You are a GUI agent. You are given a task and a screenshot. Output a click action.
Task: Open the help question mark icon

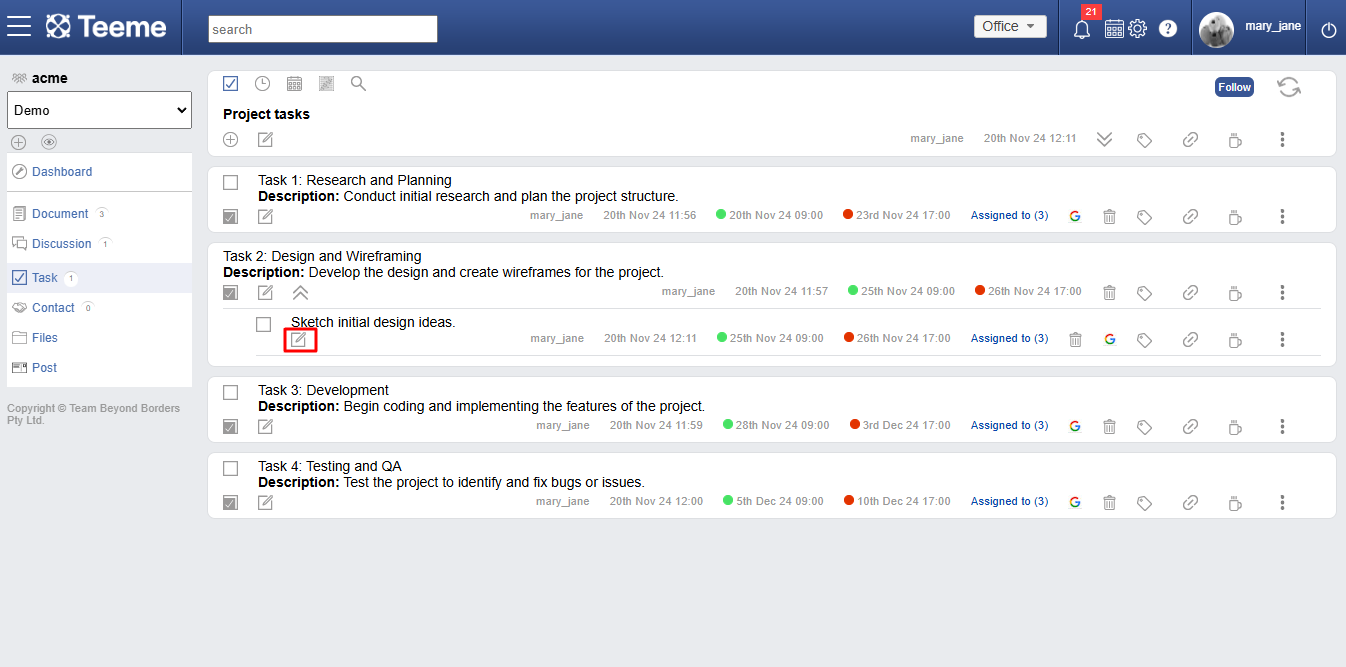point(1168,29)
